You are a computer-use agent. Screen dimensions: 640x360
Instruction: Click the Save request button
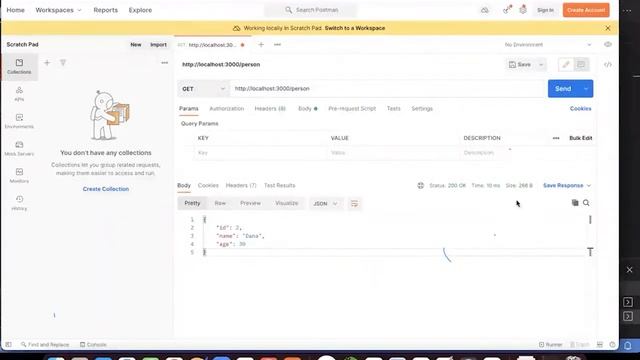[x=521, y=64]
